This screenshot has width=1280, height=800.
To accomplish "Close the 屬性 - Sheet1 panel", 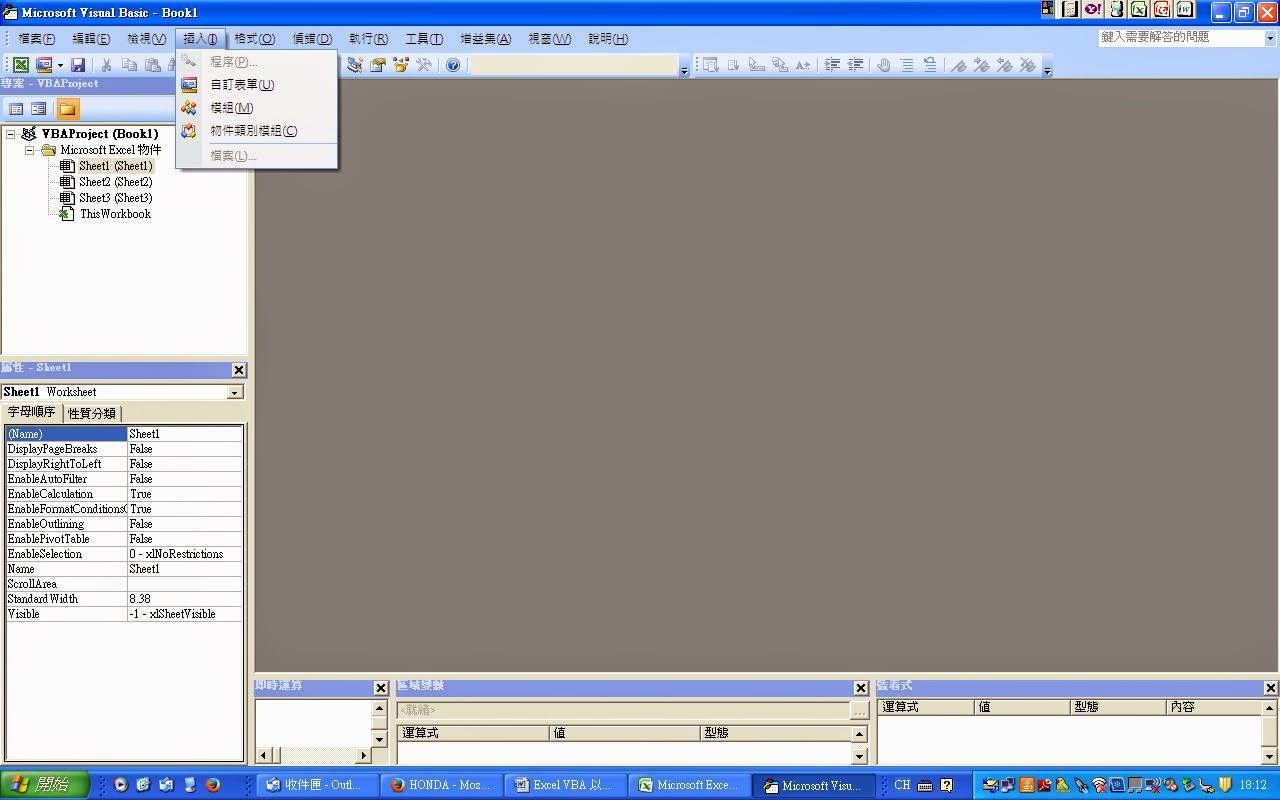I will pyautogui.click(x=238, y=370).
